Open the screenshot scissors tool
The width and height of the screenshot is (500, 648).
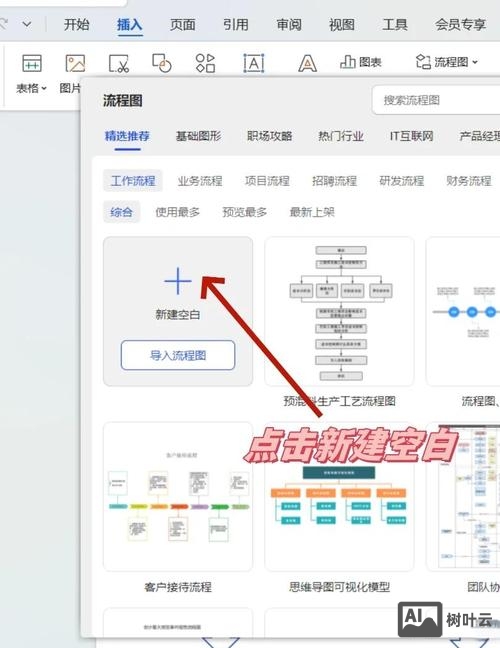(119, 64)
